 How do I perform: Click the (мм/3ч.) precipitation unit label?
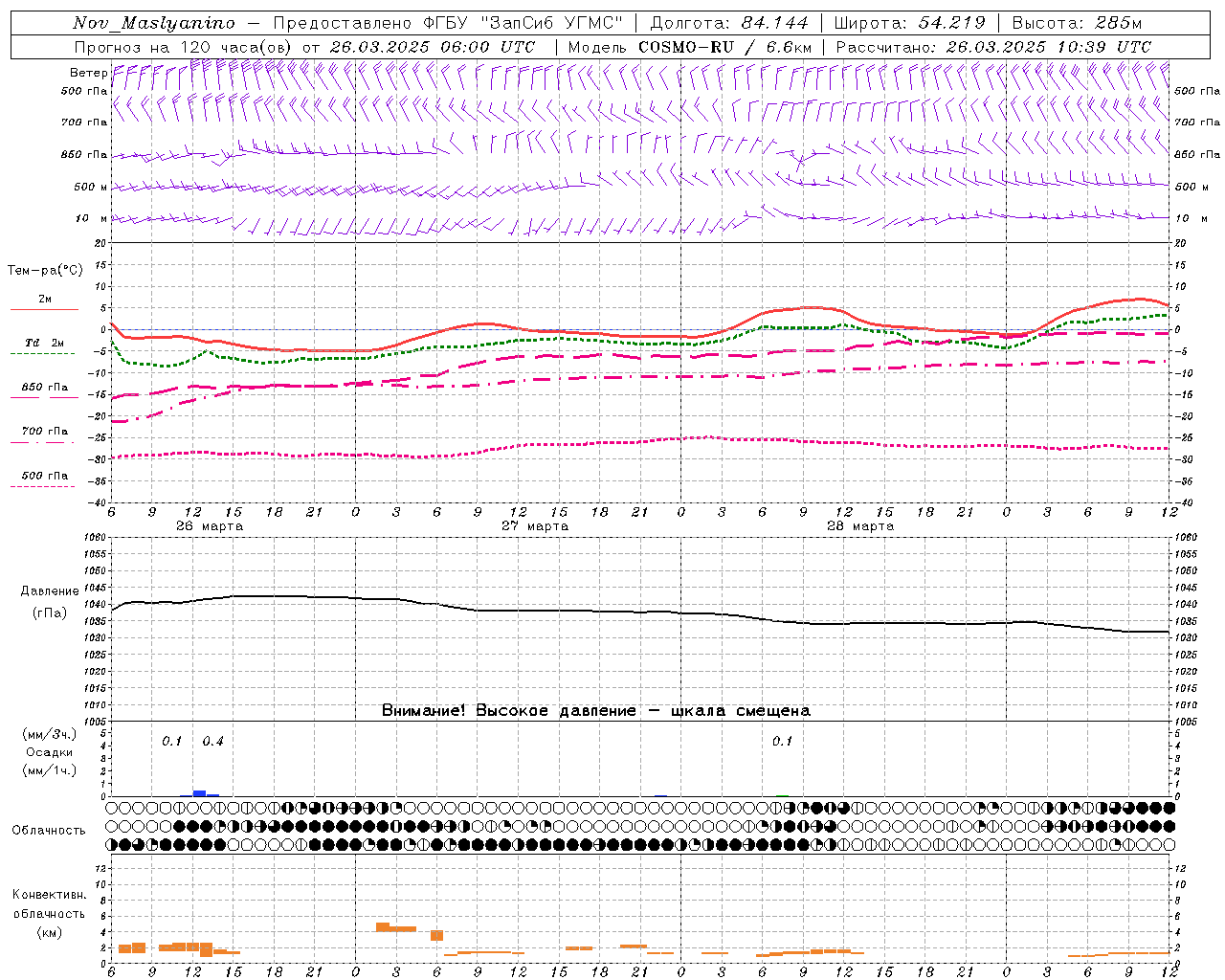pos(50,734)
